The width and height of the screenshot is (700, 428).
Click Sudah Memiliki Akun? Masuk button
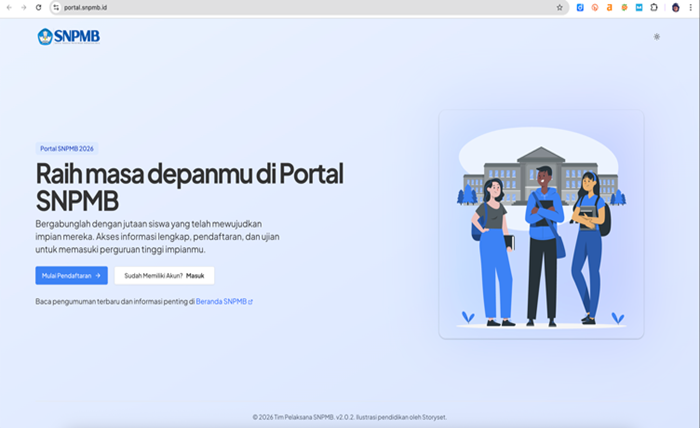click(164, 275)
